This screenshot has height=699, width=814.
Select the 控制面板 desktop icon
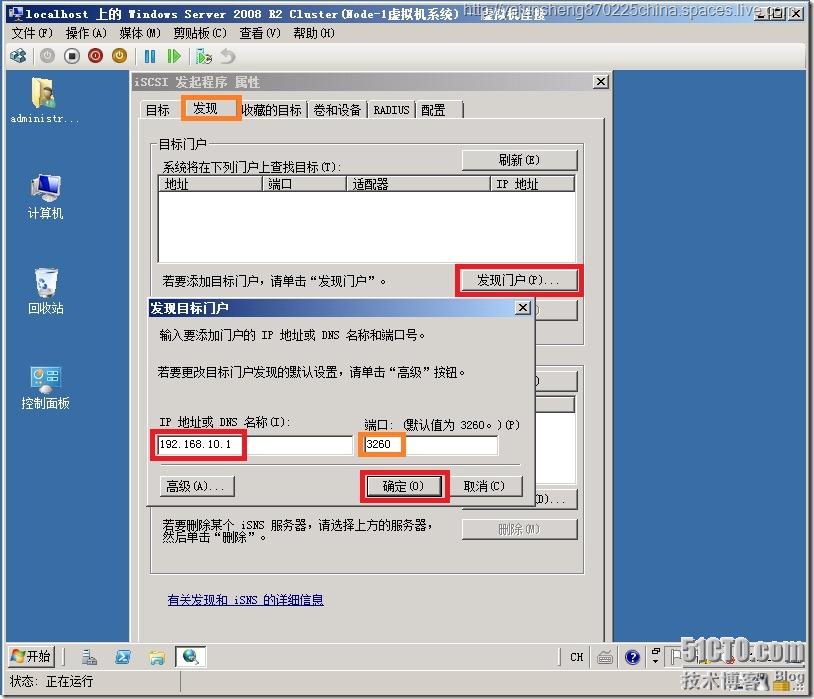(x=45, y=387)
